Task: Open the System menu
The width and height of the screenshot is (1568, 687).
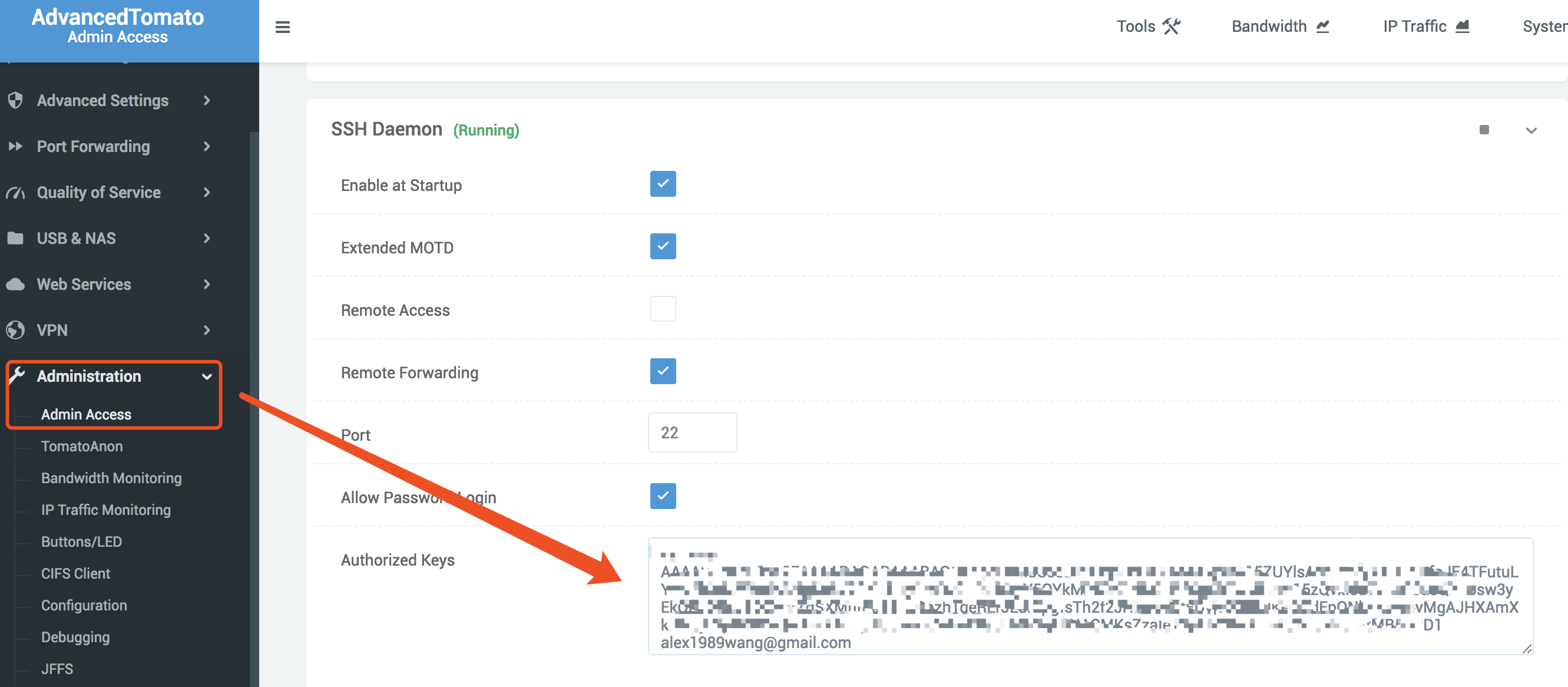Action: [x=1544, y=26]
